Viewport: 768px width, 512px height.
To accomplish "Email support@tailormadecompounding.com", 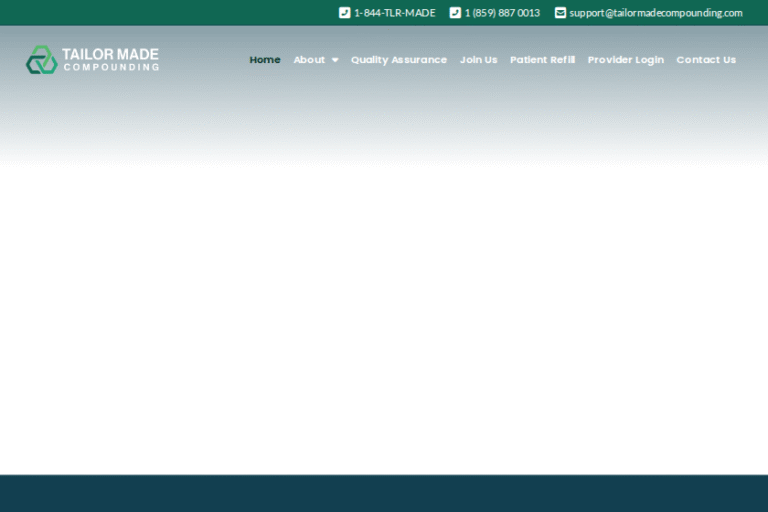I will coord(656,13).
